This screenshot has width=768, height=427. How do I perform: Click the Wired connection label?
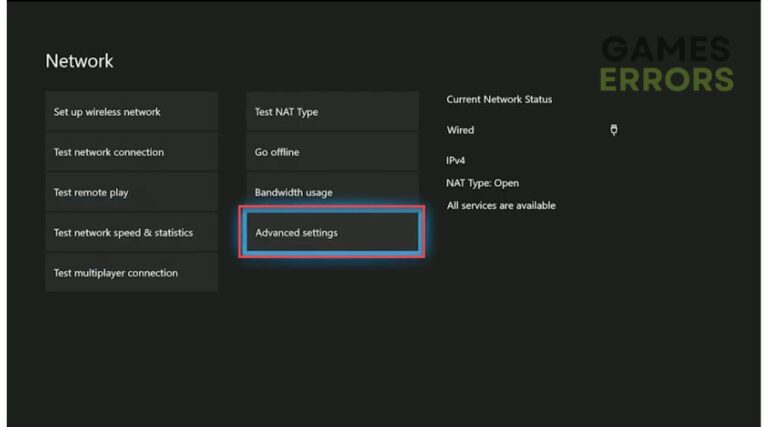(460, 130)
